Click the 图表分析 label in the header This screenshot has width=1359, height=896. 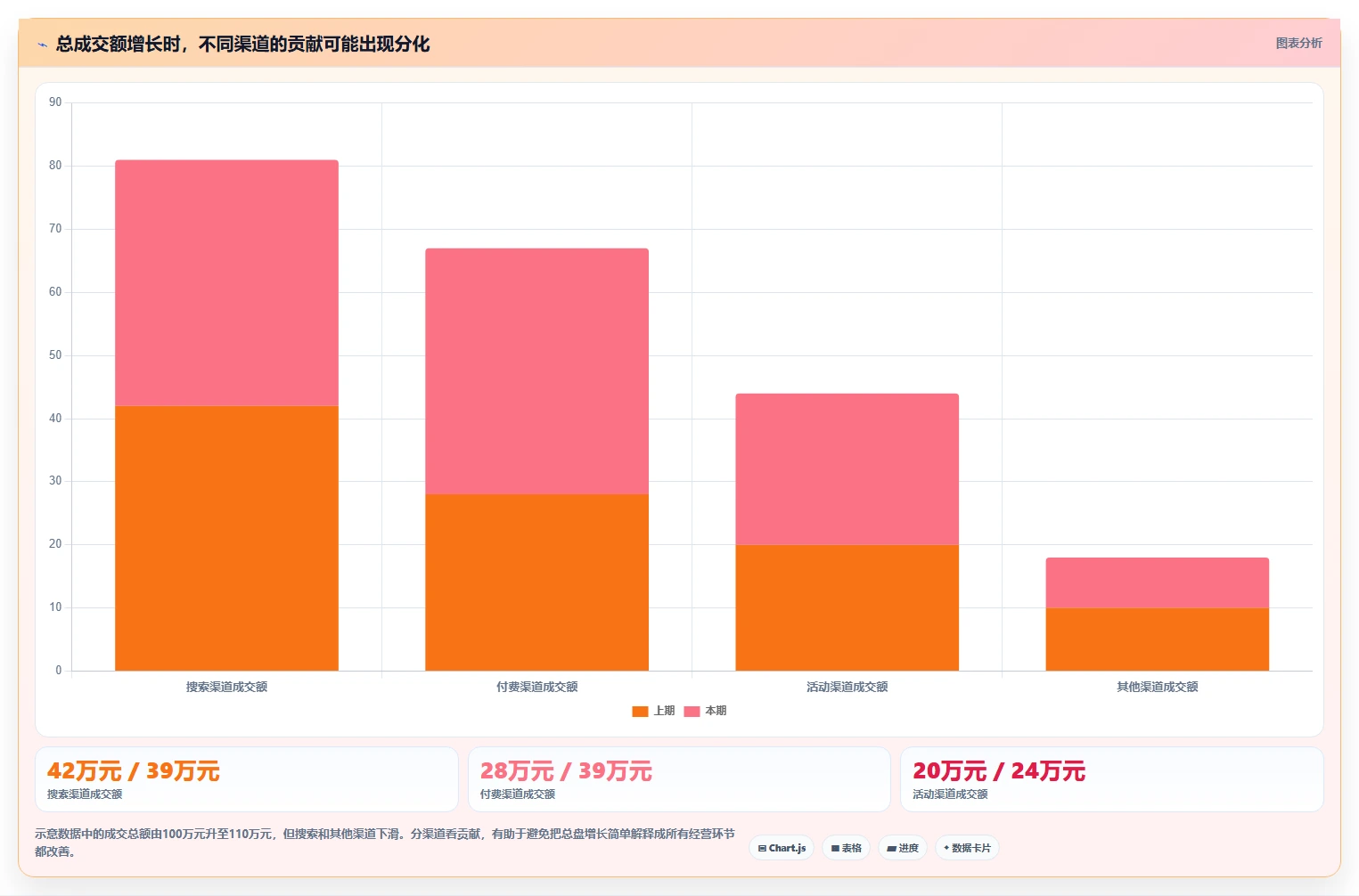coord(1298,43)
